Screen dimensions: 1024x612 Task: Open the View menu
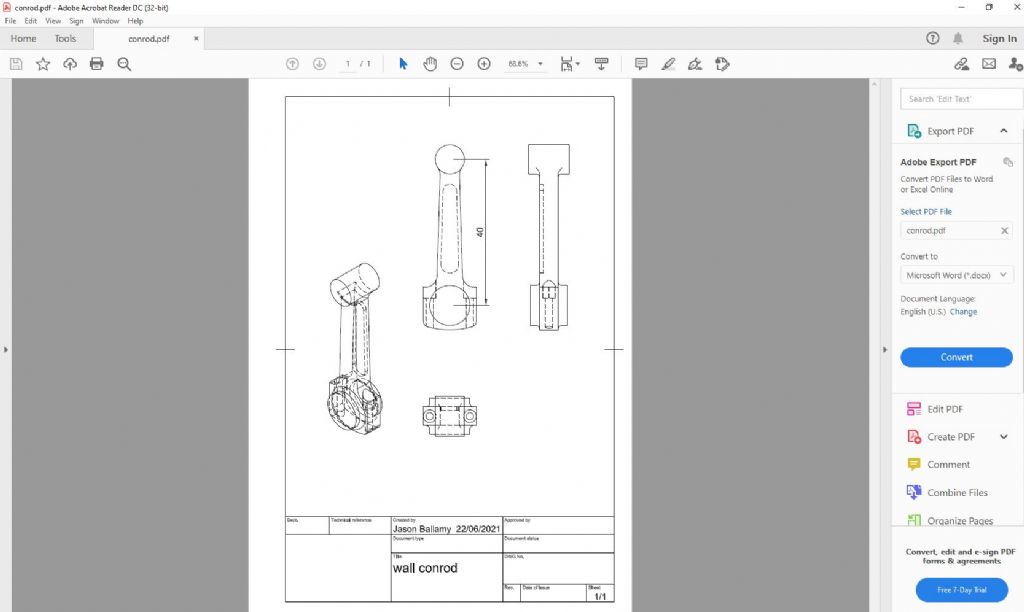click(x=53, y=21)
